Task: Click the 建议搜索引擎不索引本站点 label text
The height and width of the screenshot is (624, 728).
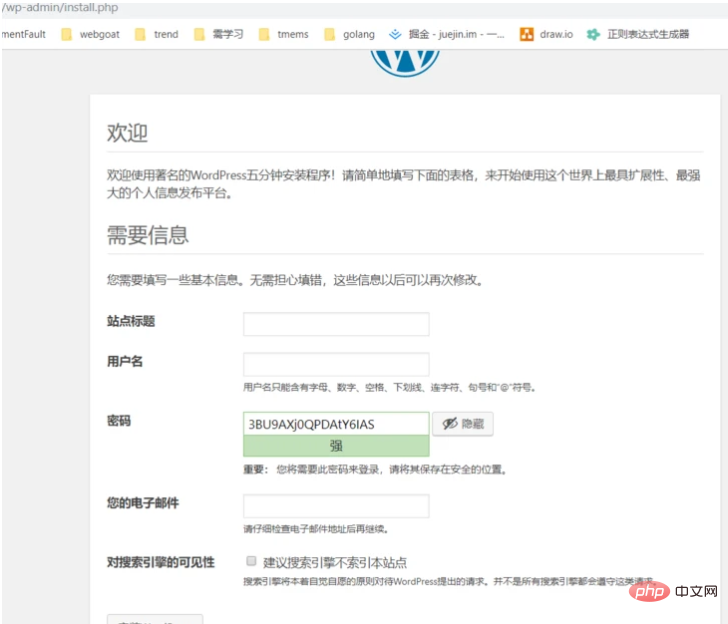Action: pyautogui.click(x=334, y=562)
